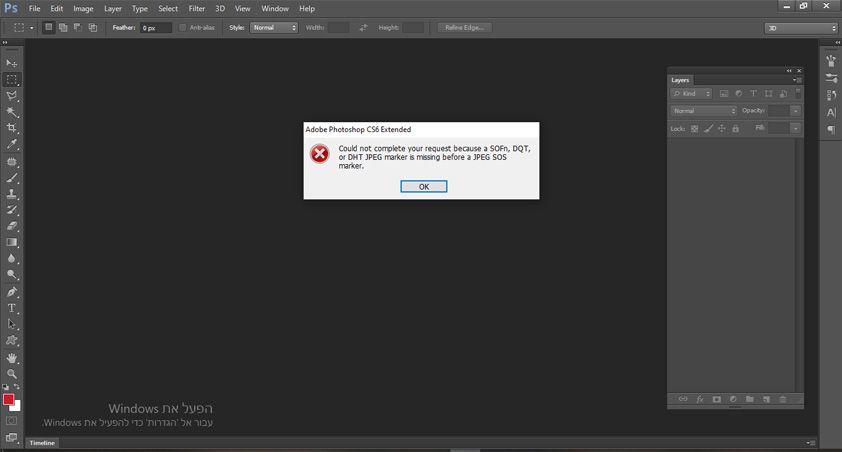The height and width of the screenshot is (452, 842).
Task: Enable Subtract from selection mode
Action: pyautogui.click(x=78, y=27)
